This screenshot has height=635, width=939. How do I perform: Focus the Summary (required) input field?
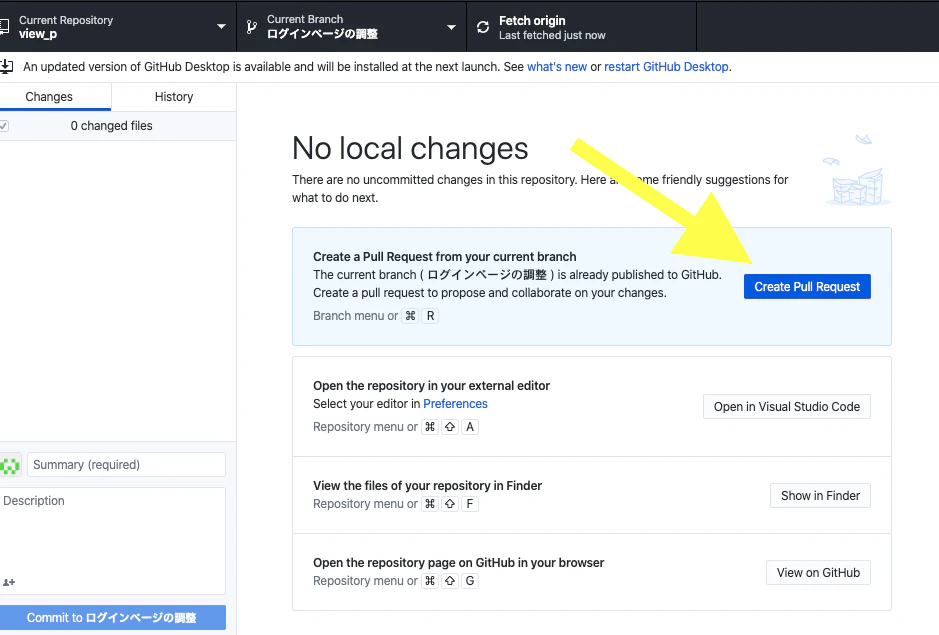click(x=126, y=465)
